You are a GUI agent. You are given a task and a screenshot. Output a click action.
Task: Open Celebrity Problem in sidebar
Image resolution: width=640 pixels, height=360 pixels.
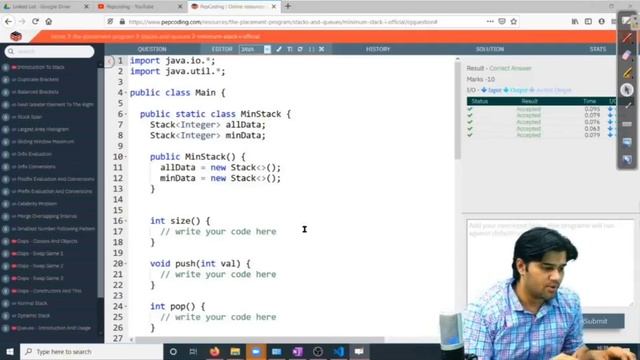pyautogui.click(x=37, y=204)
